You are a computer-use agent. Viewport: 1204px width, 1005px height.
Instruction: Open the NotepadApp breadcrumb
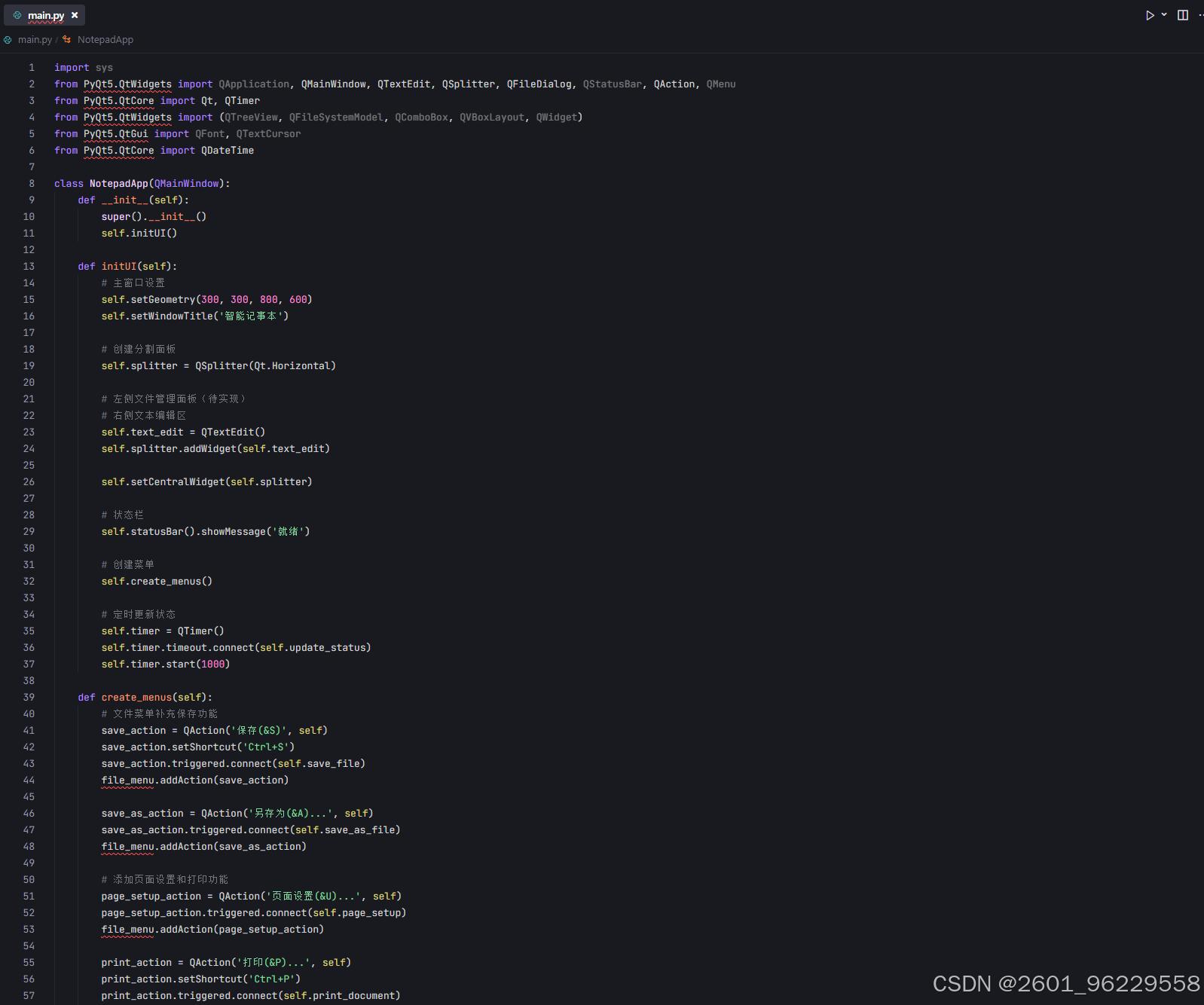coord(105,40)
